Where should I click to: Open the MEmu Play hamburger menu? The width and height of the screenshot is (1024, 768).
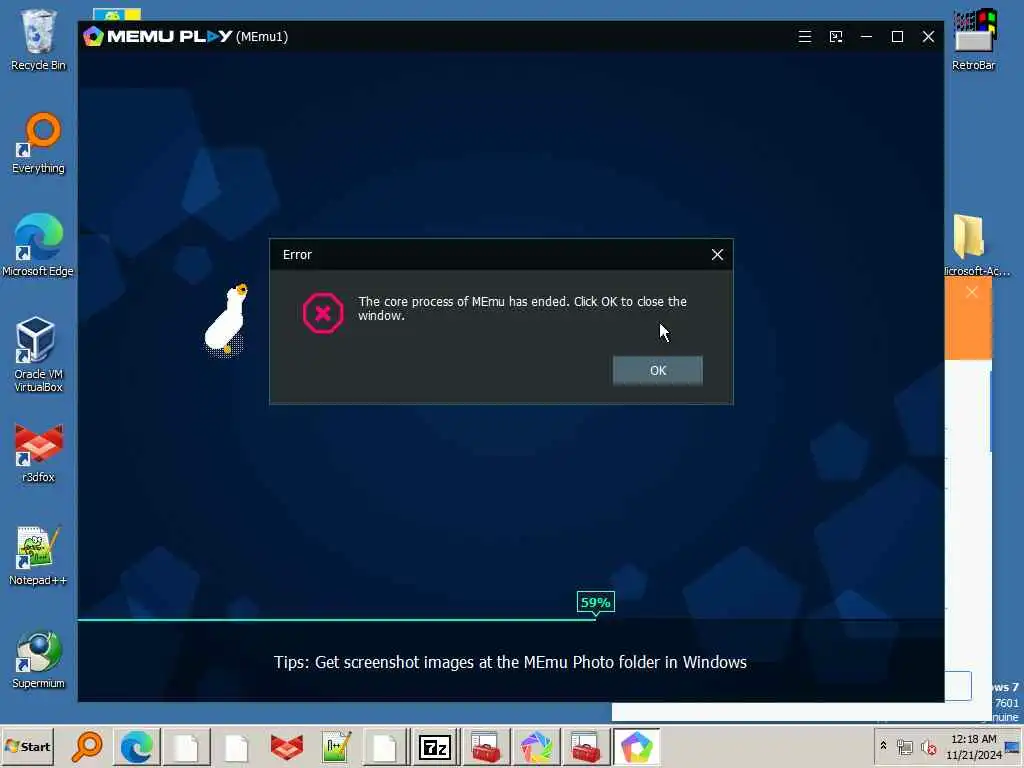click(805, 37)
